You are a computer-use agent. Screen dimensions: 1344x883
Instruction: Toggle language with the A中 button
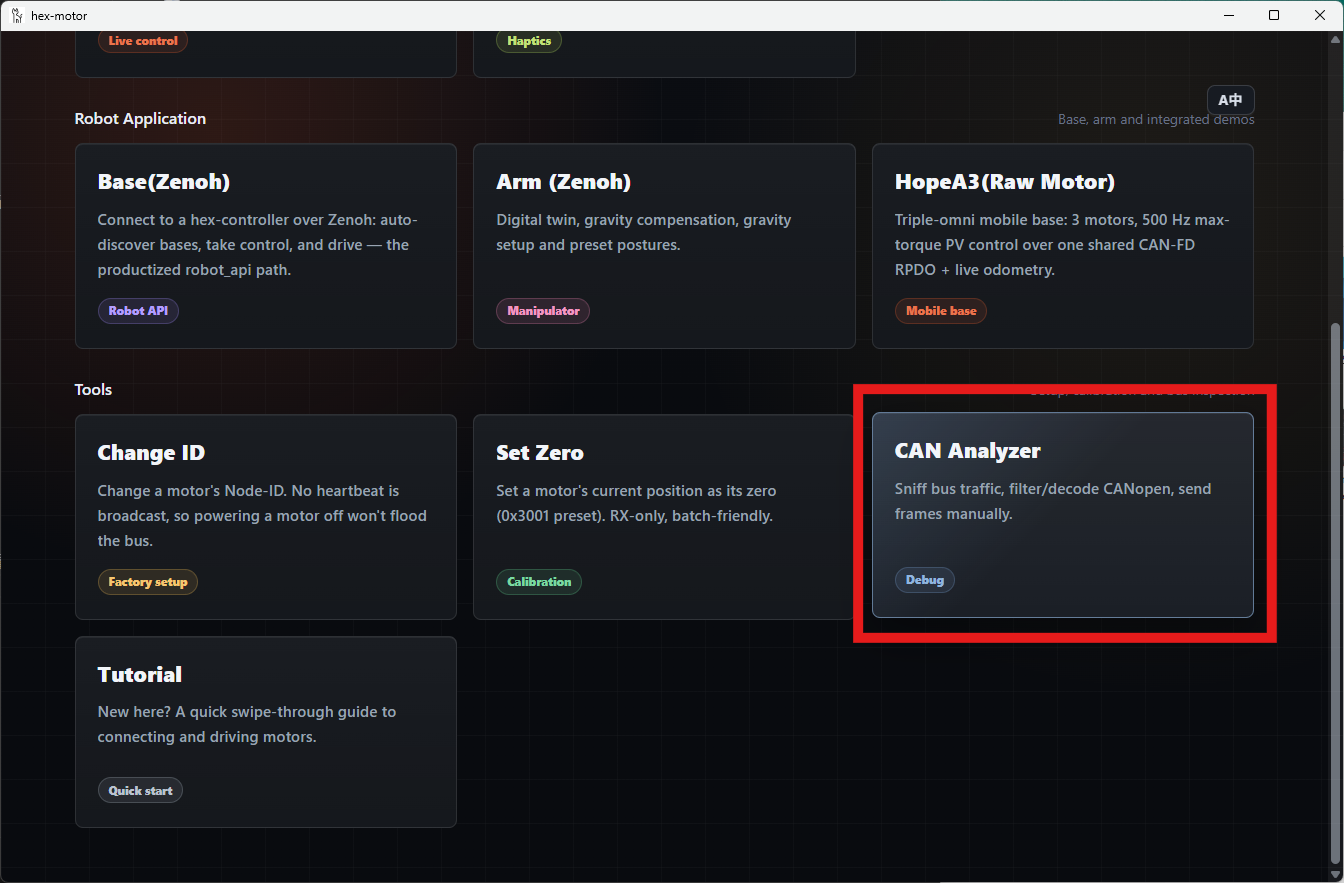click(x=1231, y=100)
